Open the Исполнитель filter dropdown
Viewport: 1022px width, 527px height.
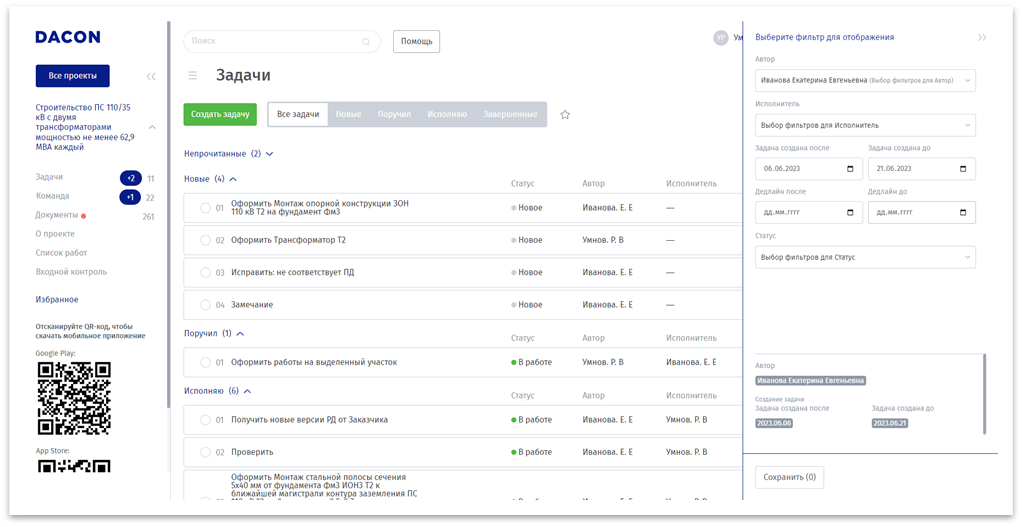coord(865,125)
